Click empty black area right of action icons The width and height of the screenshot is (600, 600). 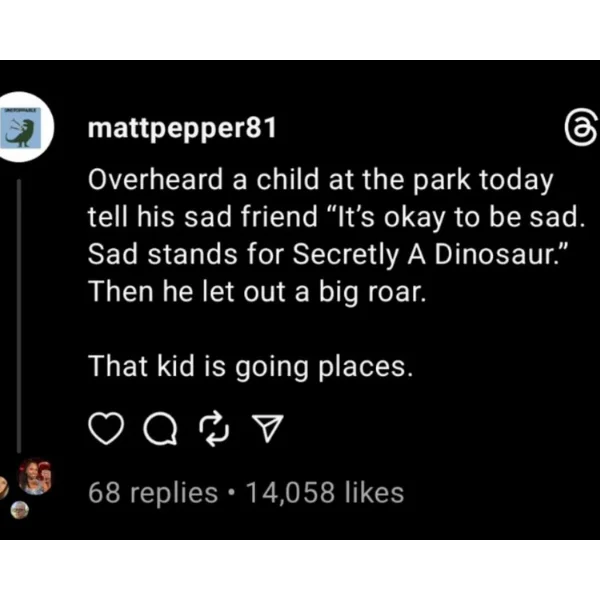440,429
